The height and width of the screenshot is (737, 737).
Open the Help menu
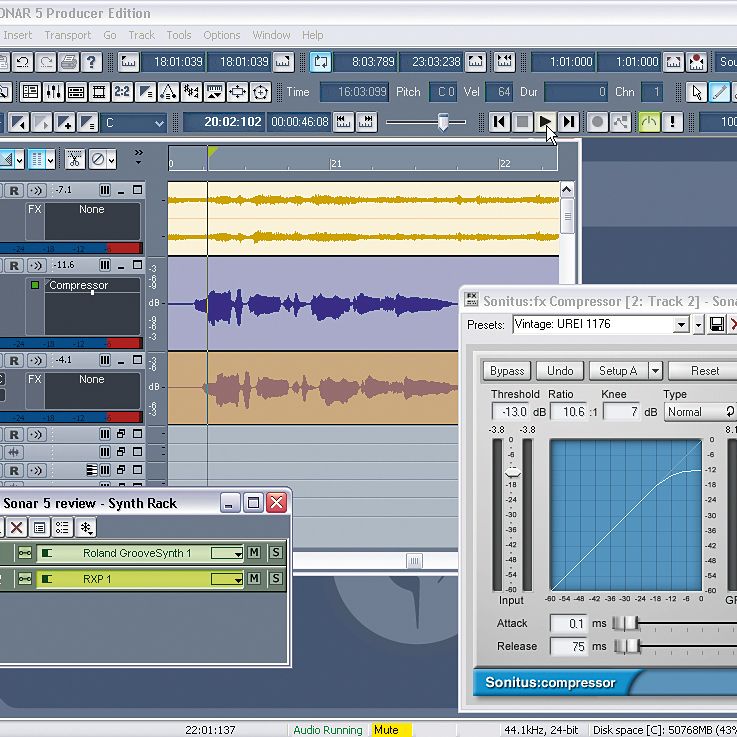313,35
